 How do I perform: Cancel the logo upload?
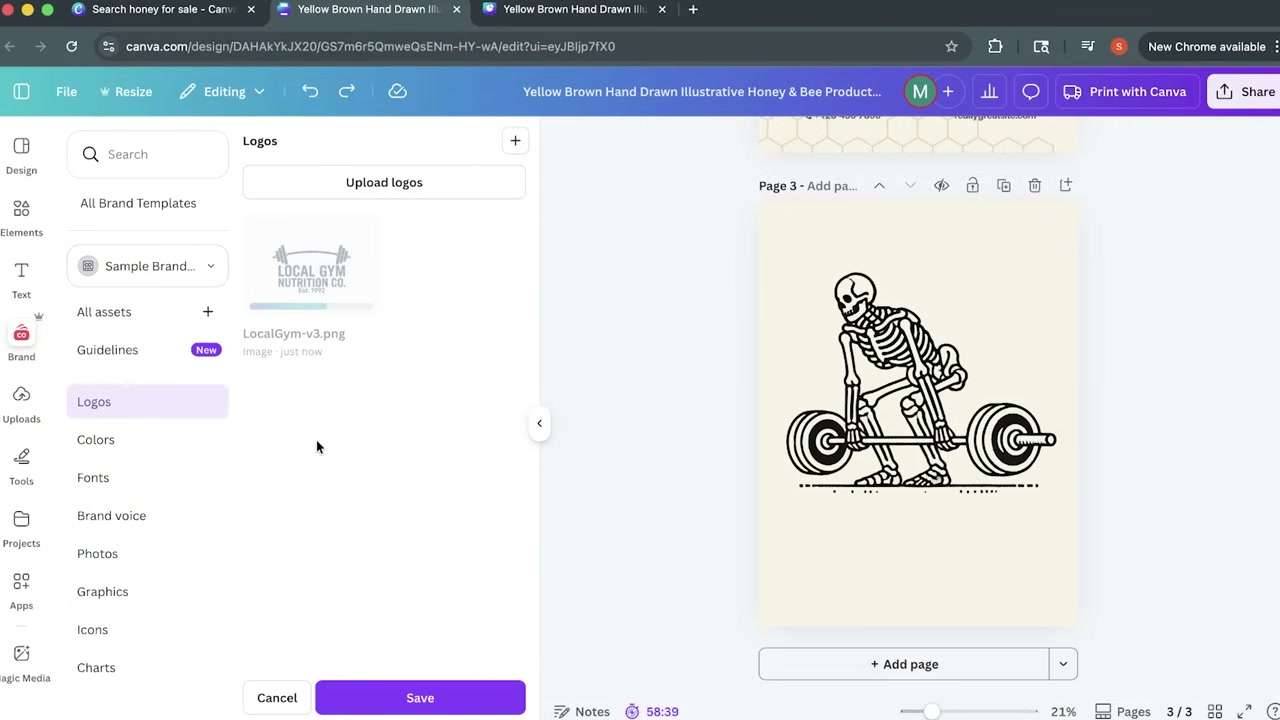click(277, 698)
